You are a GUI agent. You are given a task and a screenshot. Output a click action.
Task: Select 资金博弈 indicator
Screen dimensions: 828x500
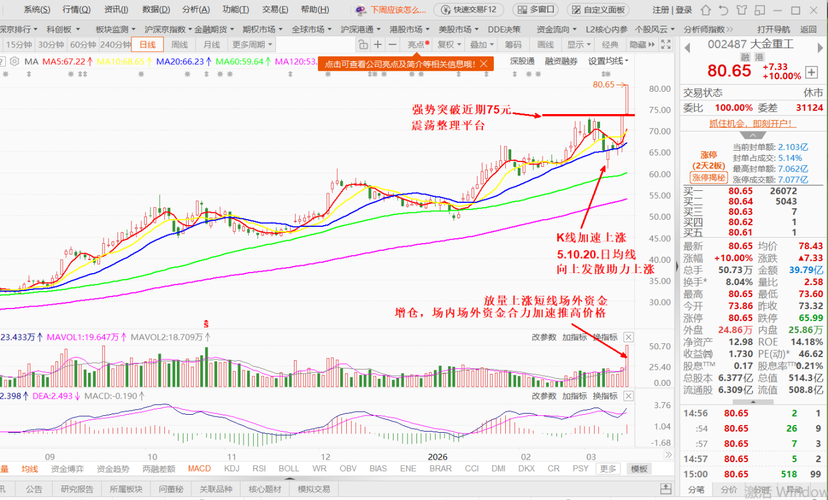click(67, 468)
